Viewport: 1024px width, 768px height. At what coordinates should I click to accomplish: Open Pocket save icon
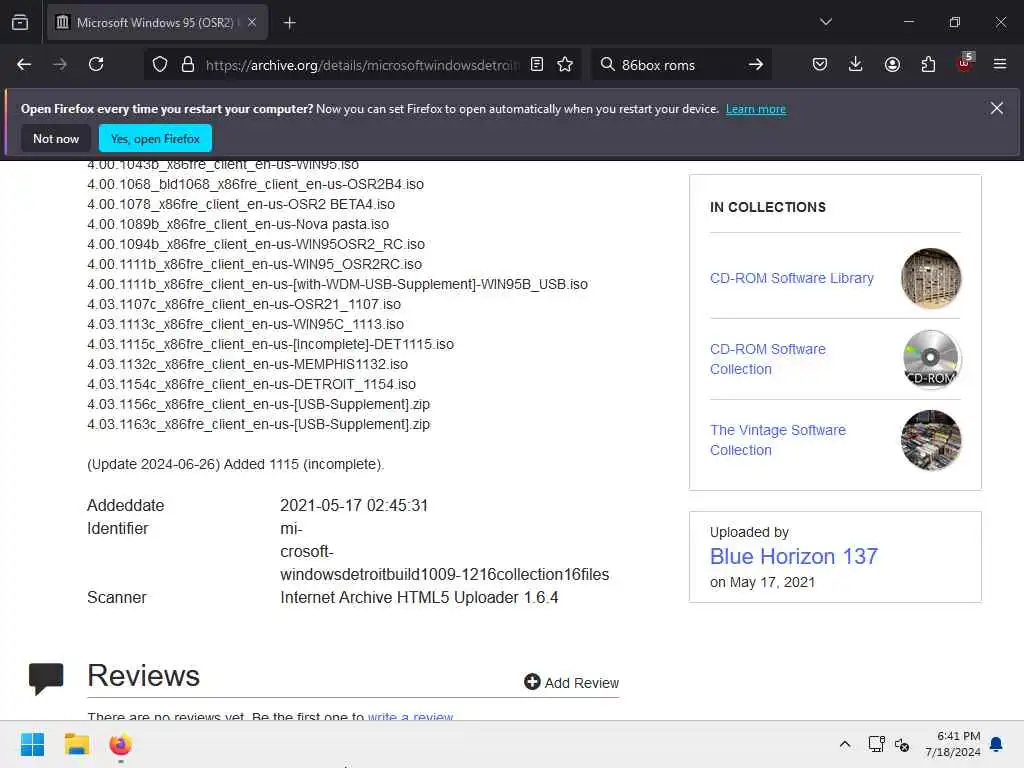tap(820, 64)
